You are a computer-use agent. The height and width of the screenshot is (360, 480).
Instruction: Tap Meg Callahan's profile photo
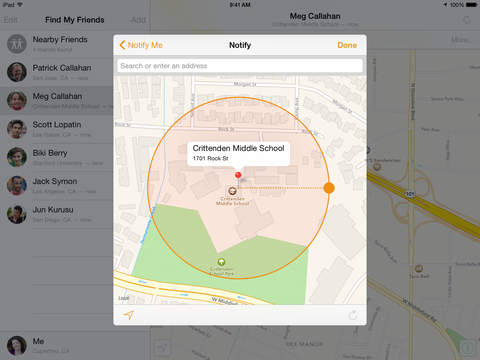tap(17, 100)
